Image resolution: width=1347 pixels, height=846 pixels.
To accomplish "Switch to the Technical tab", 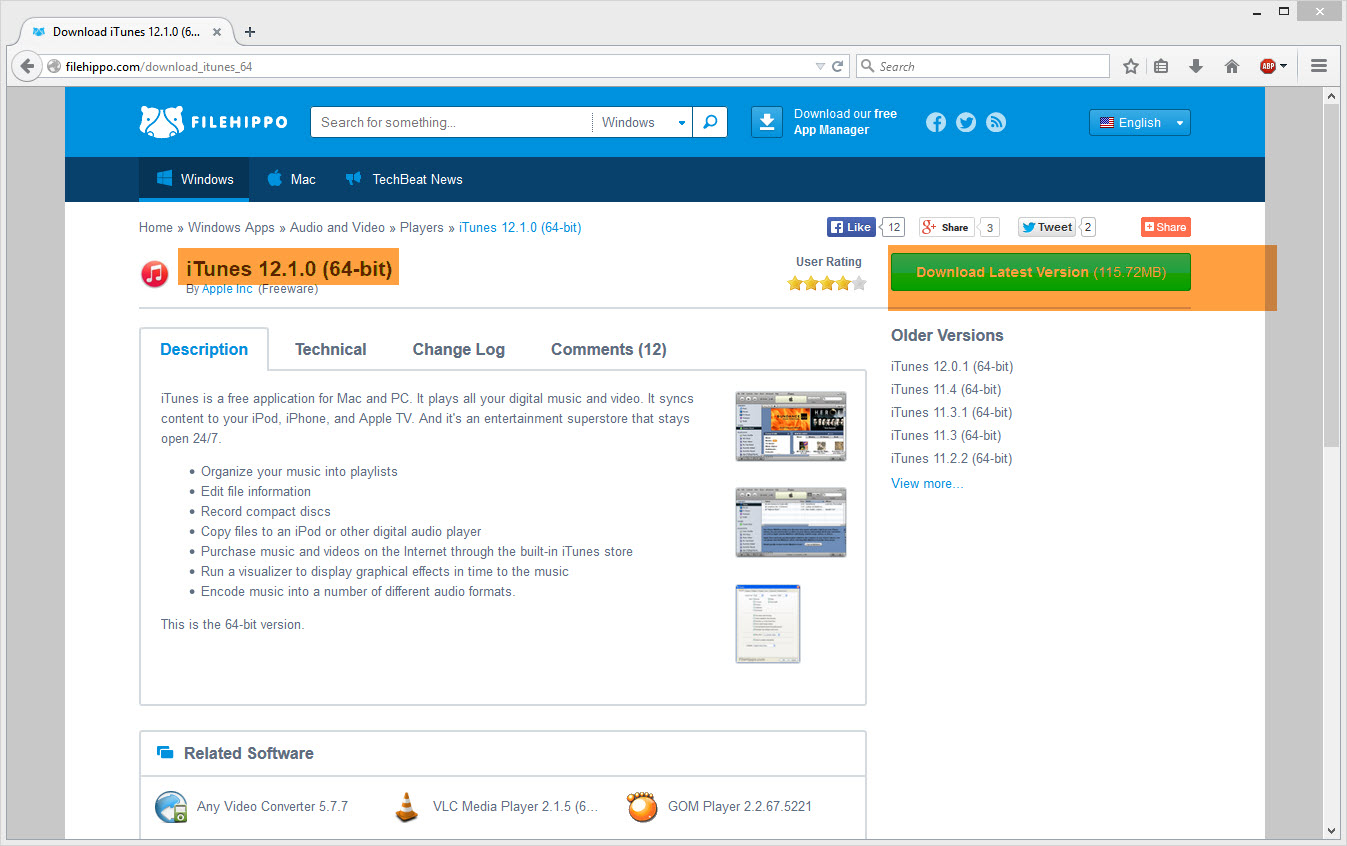I will pos(331,349).
